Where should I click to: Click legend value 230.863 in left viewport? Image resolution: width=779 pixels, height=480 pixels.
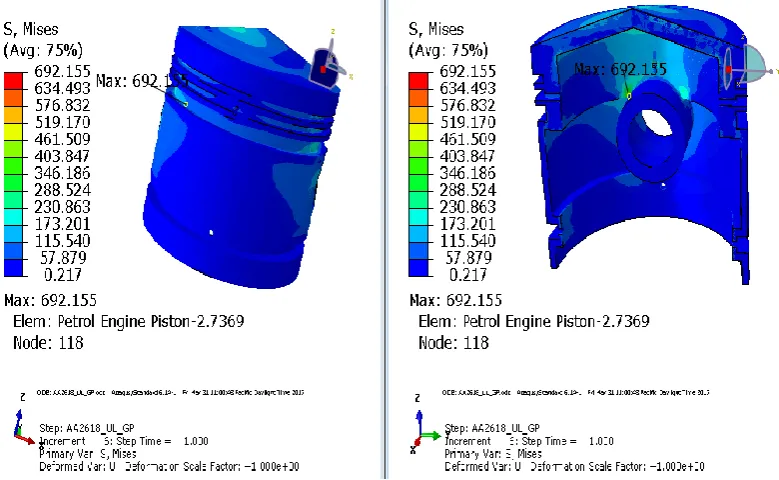pos(62,207)
